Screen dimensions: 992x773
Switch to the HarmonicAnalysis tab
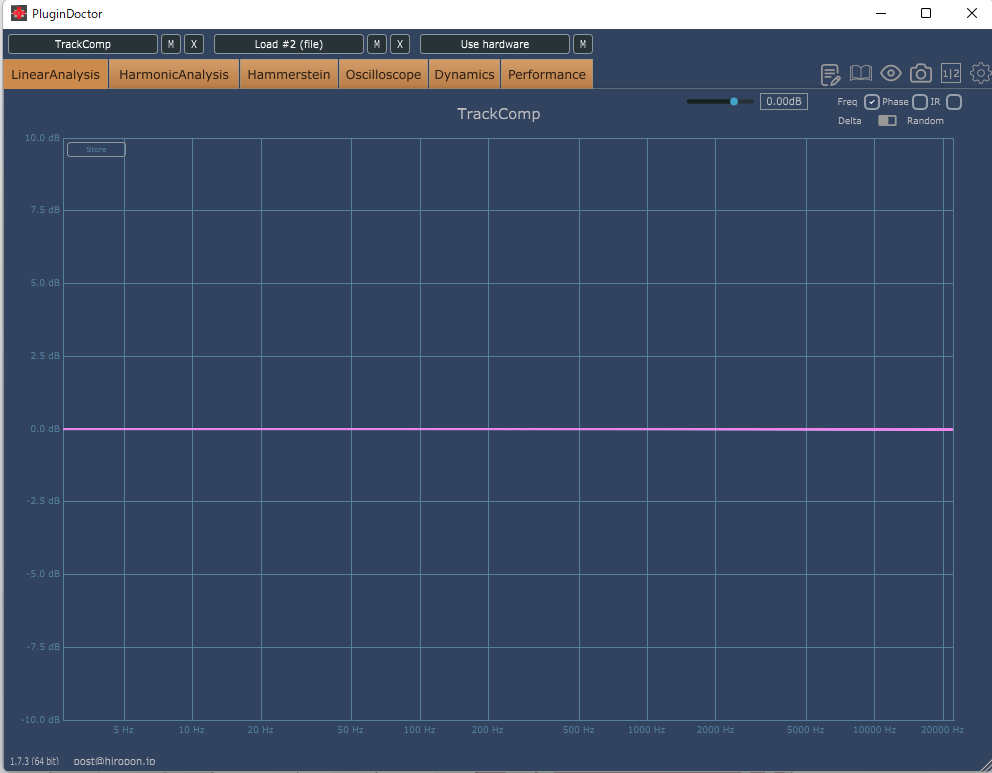174,74
